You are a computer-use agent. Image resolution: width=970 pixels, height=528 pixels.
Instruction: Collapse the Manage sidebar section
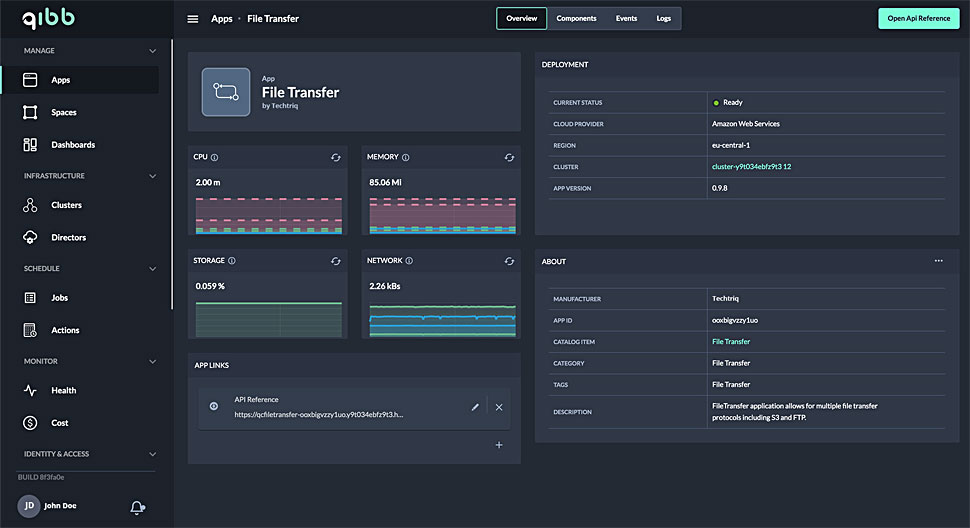coord(152,51)
